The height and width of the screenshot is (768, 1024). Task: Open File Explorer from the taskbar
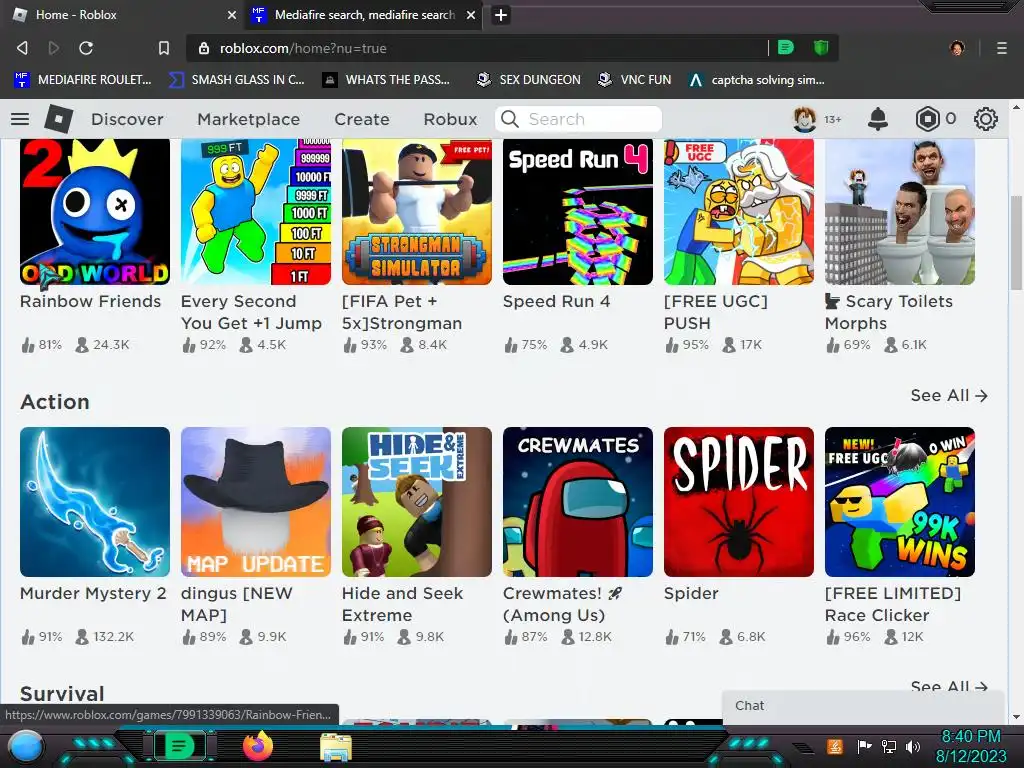pos(336,746)
